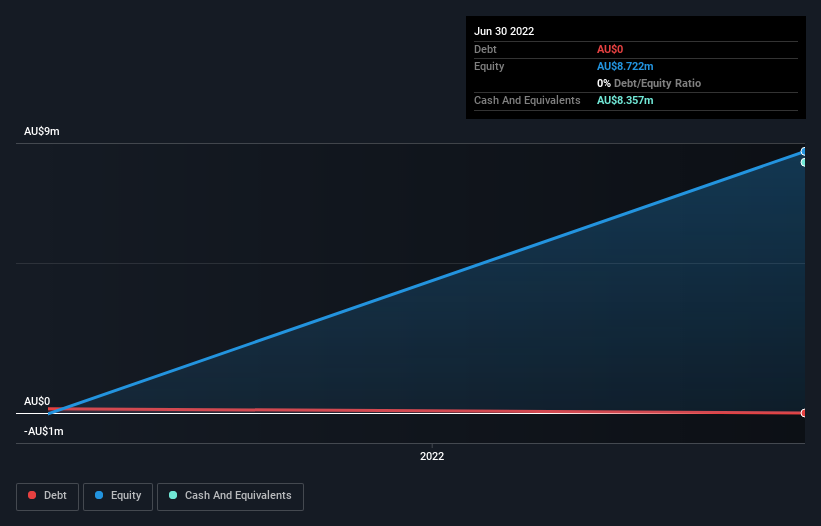This screenshot has width=821, height=526.
Task: Click the teal Cash legend dot
Action: [173, 495]
